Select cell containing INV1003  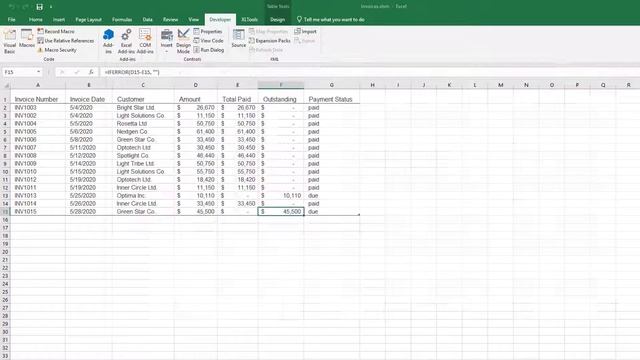pos(38,108)
